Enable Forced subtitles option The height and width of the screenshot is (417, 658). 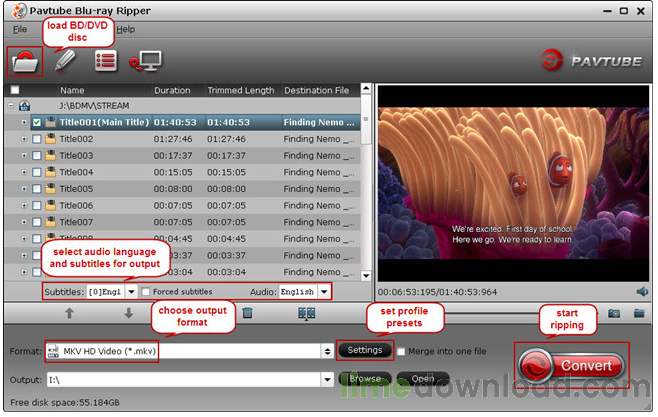click(146, 292)
